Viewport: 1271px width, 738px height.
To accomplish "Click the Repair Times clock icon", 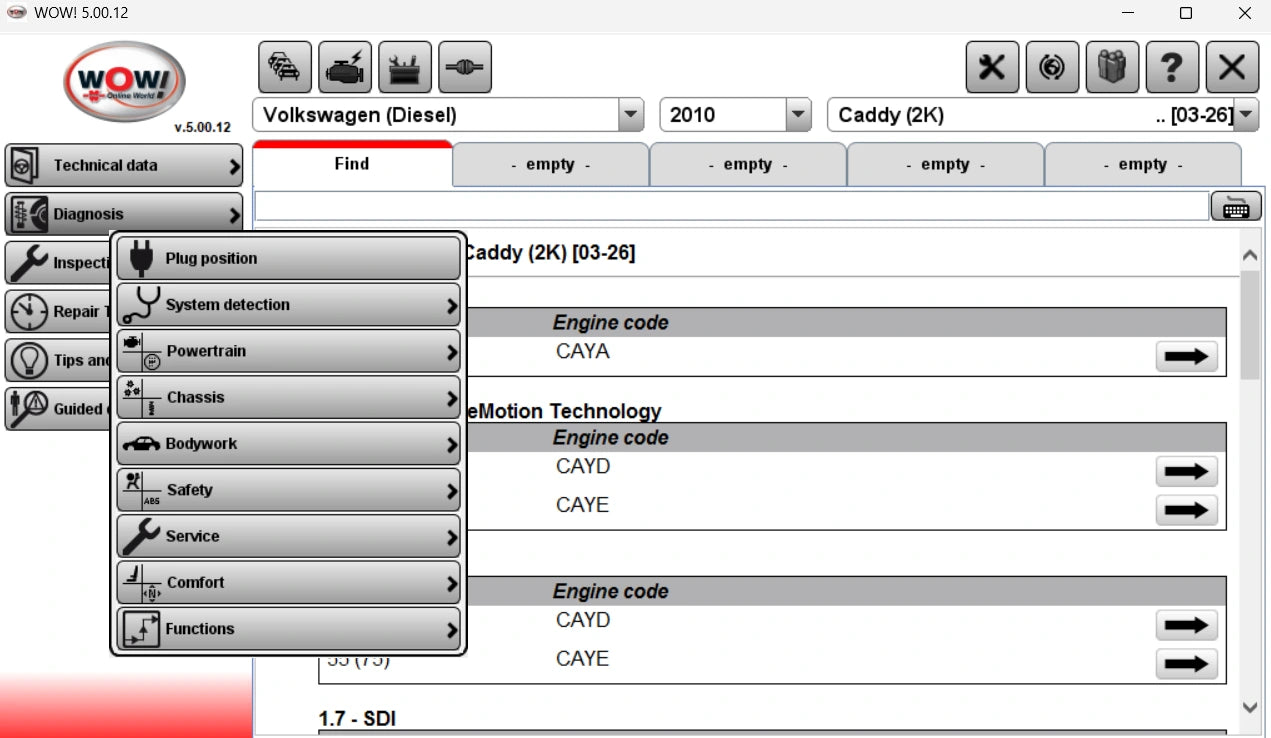I will point(28,311).
